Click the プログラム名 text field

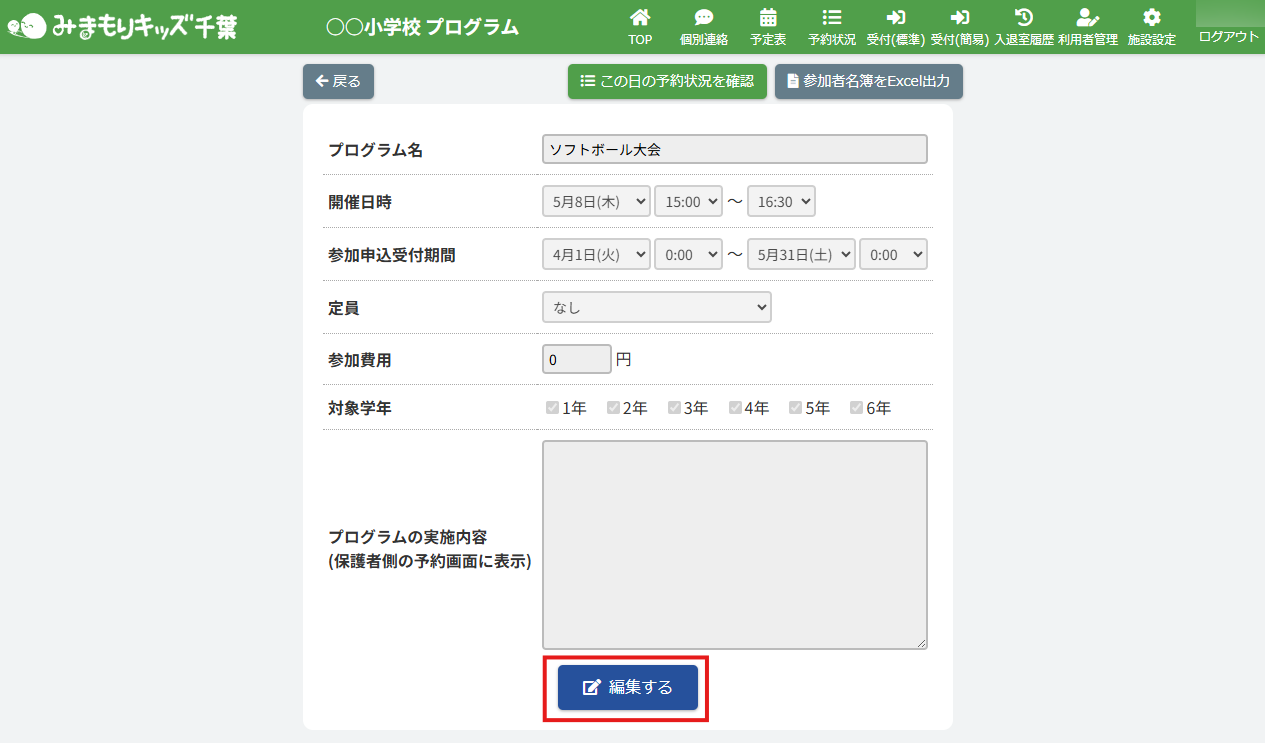click(x=734, y=150)
